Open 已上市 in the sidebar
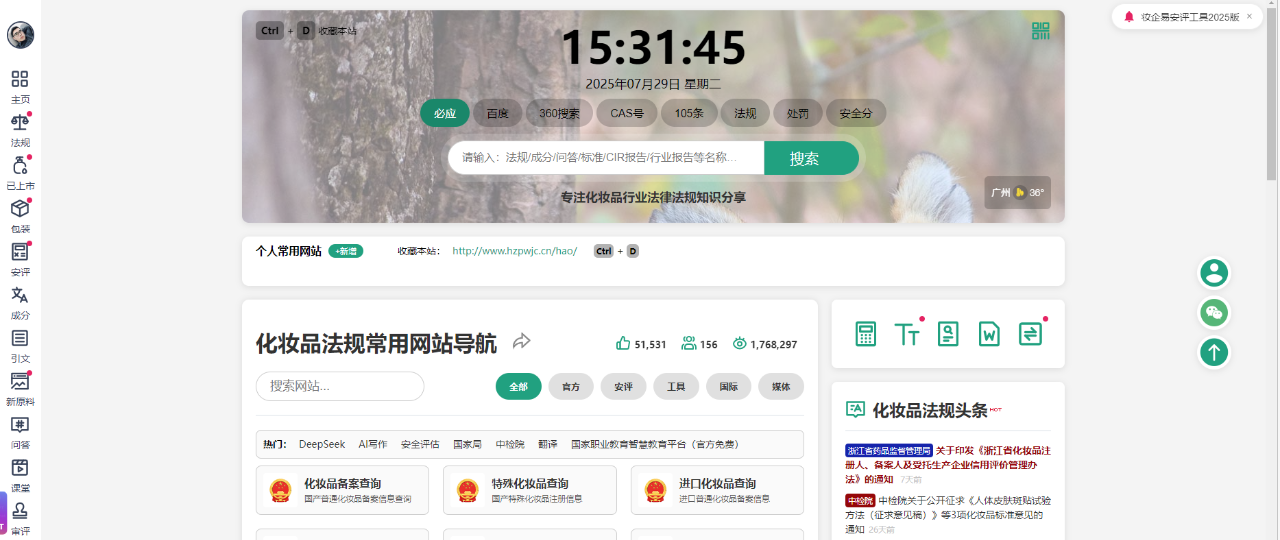The width and height of the screenshot is (1280, 540). point(20,173)
